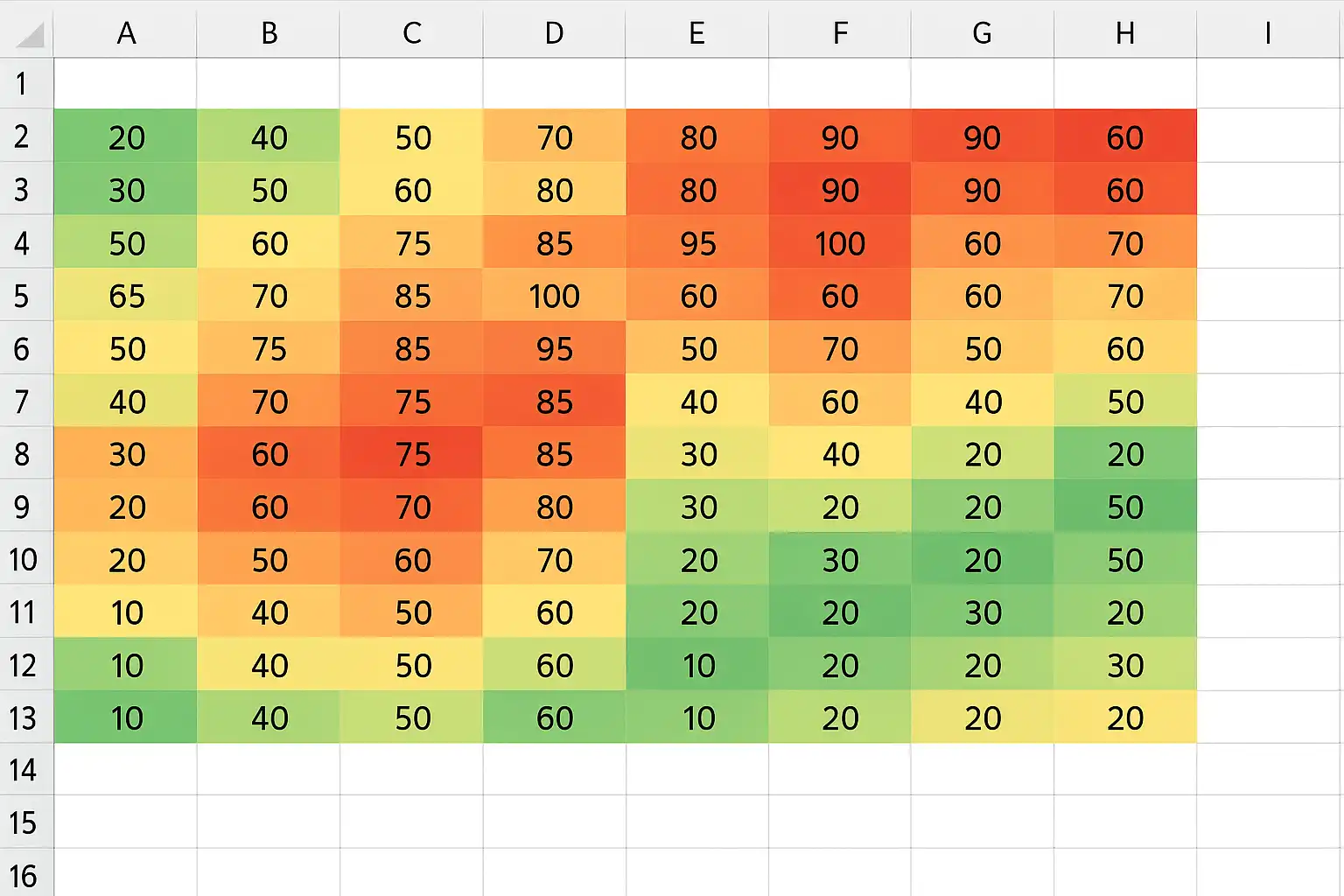Select column I header
This screenshot has width=1344, height=896.
click(x=1270, y=33)
